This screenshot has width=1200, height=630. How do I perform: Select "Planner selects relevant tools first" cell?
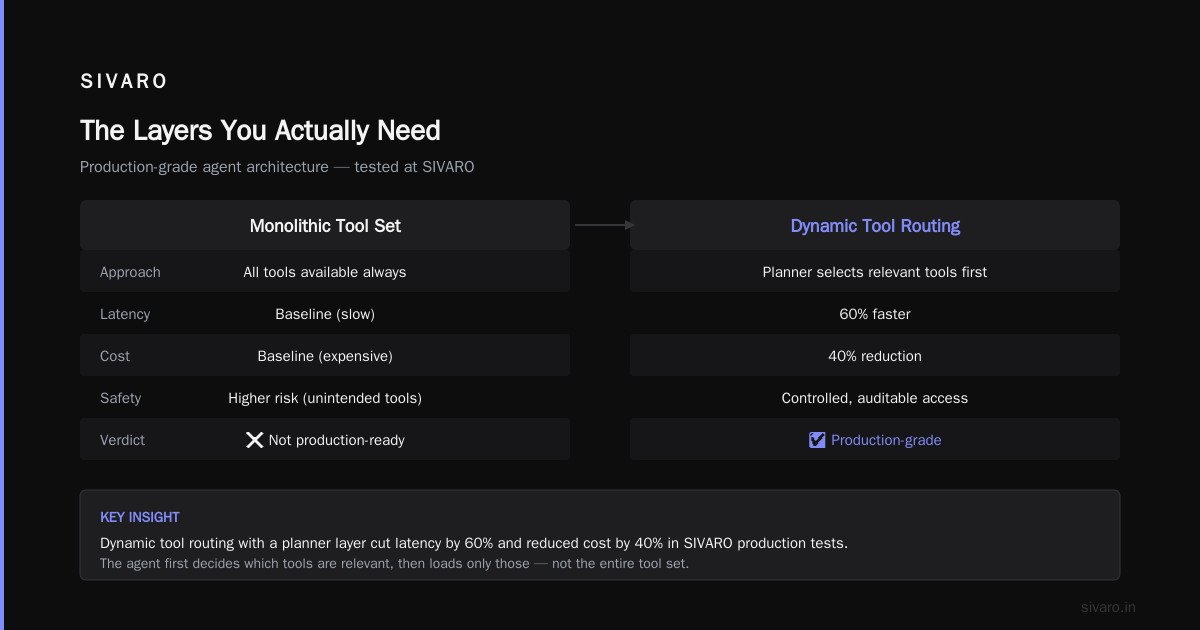(x=875, y=272)
